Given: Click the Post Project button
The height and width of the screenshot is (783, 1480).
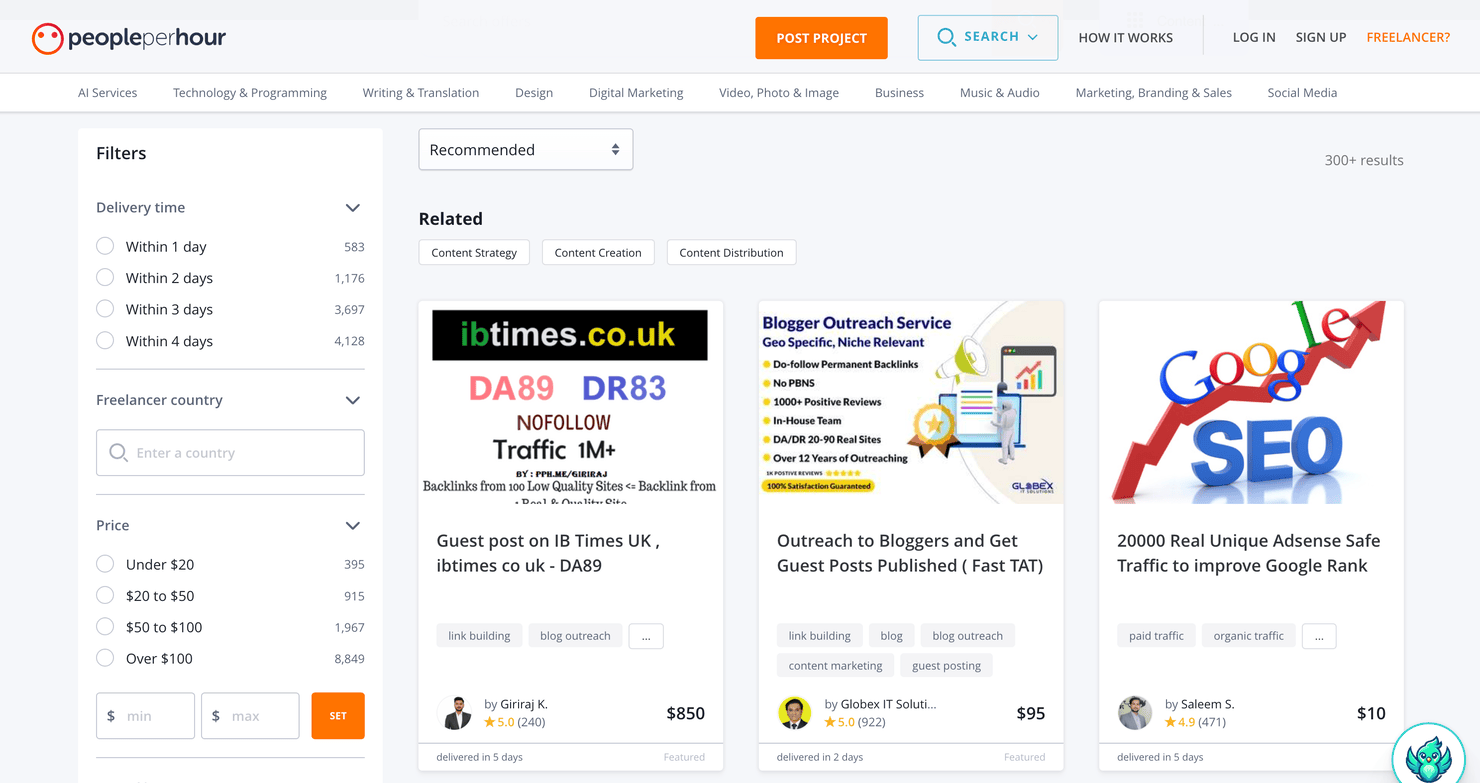Looking at the screenshot, I should pos(822,38).
